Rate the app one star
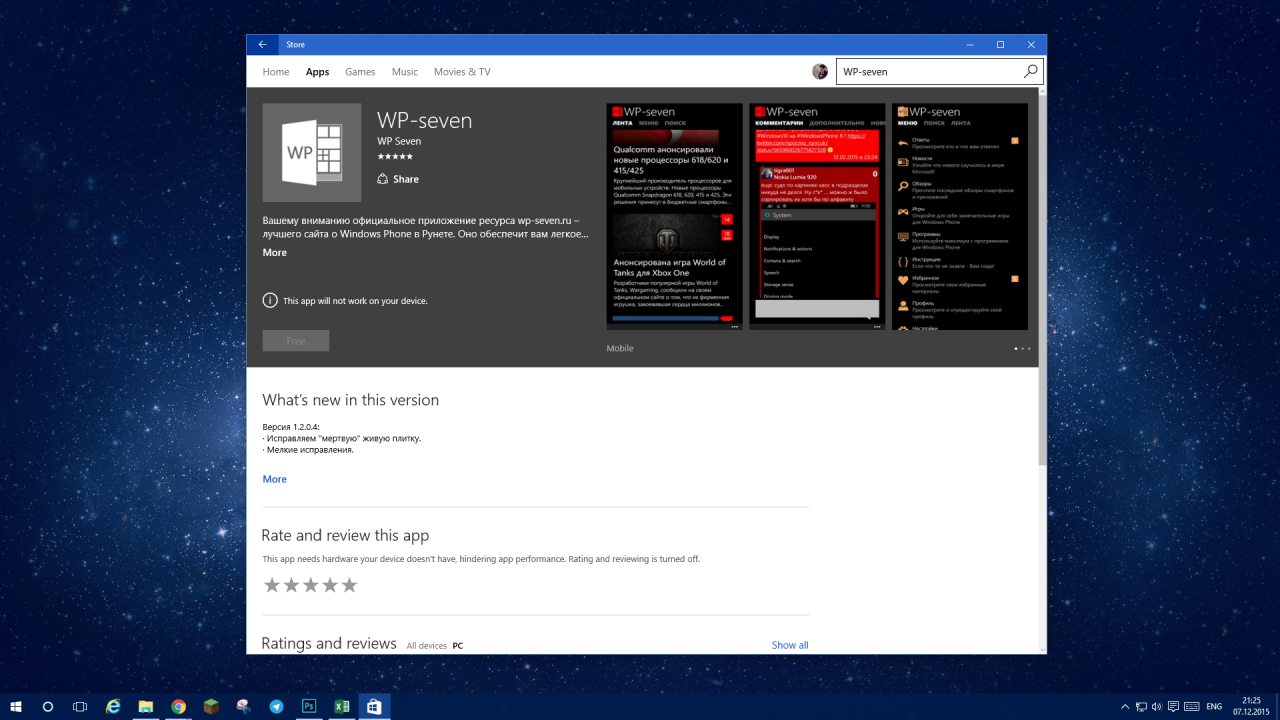 click(272, 585)
